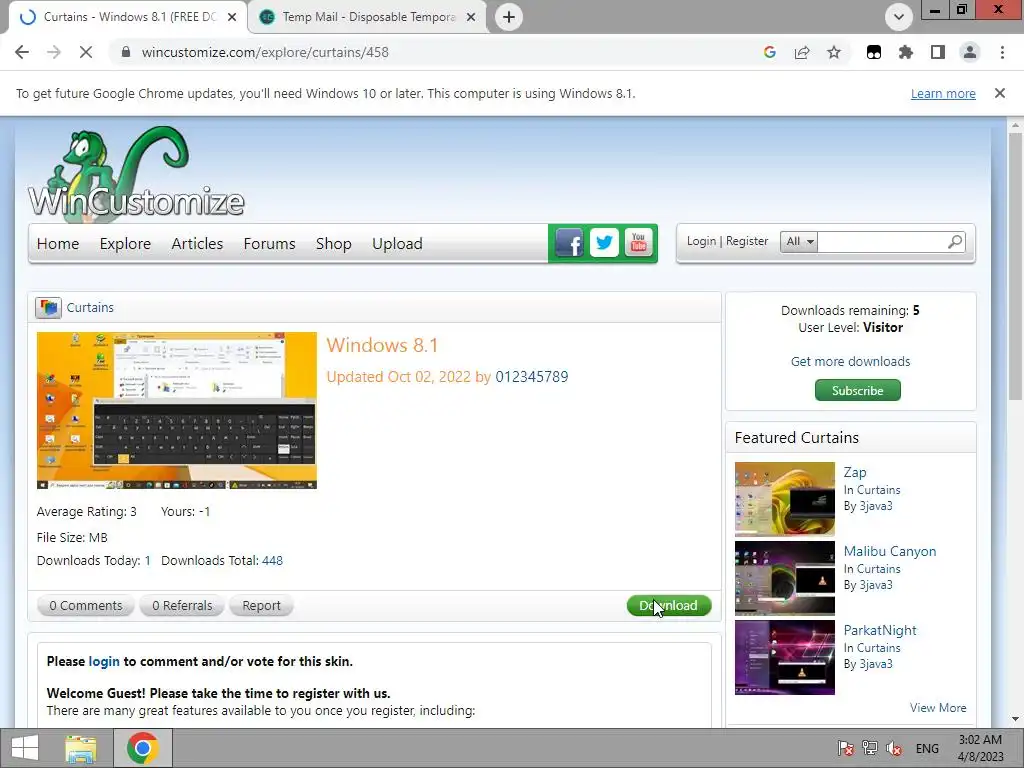Screen dimensions: 1024x768
Task: Open a new tab with plus button
Action: [509, 17]
